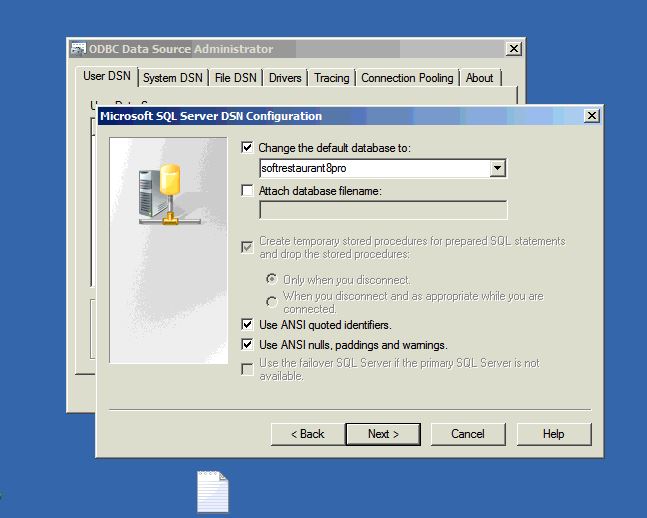Select the text document icon on the desktop
The height and width of the screenshot is (518, 647).
click(213, 491)
